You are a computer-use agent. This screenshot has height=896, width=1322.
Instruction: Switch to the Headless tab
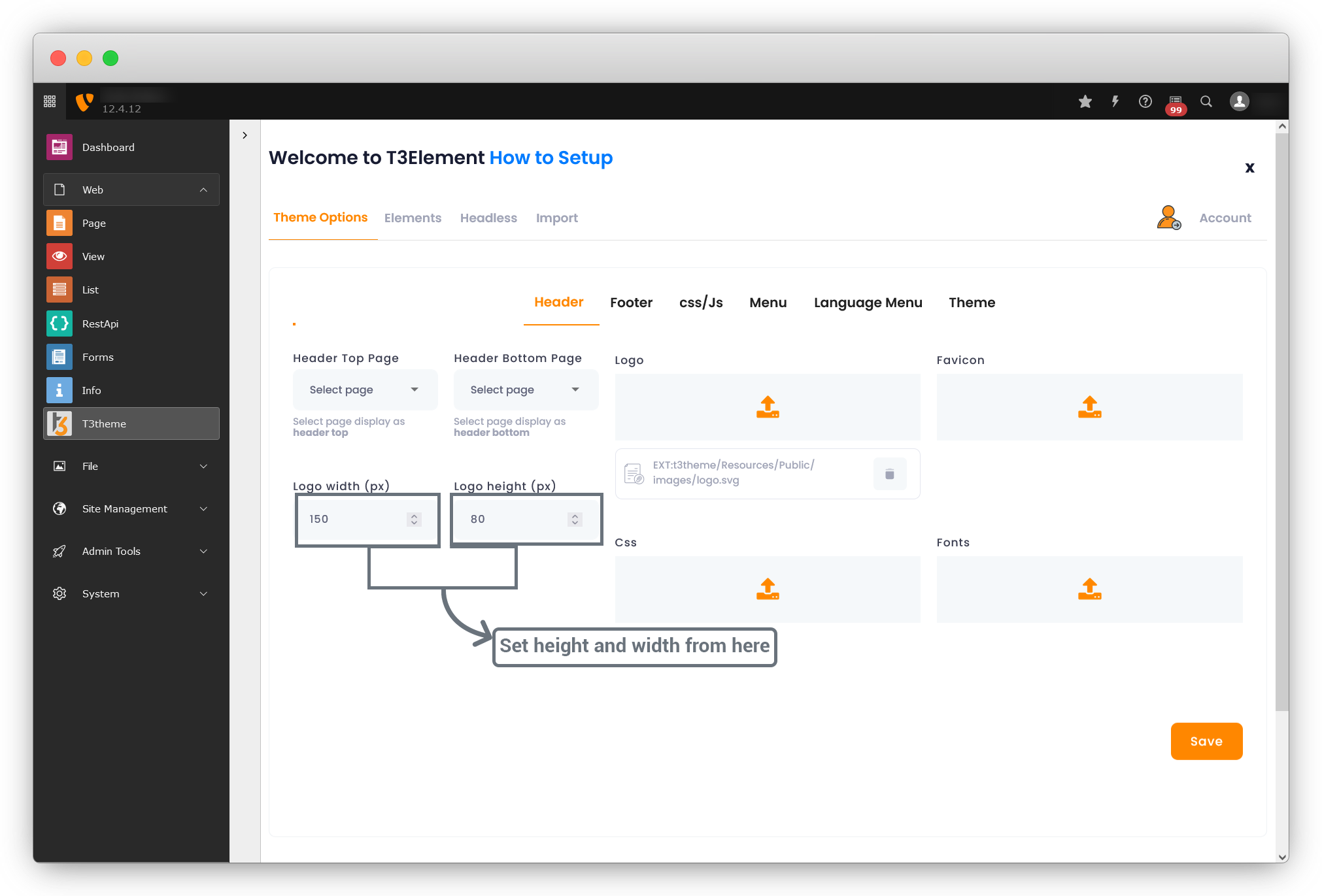(x=488, y=218)
